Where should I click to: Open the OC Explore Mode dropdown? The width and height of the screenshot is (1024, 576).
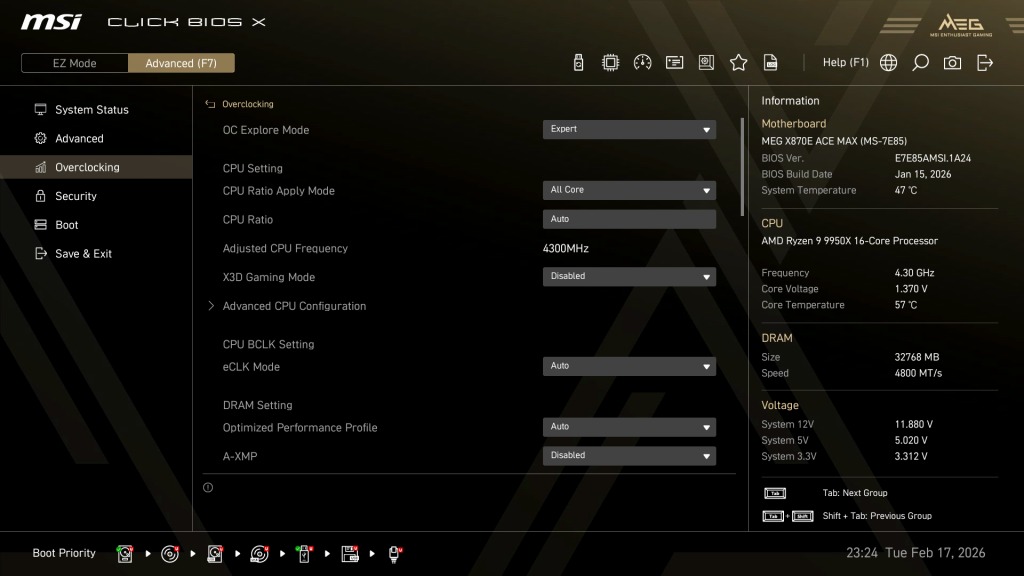click(x=629, y=129)
